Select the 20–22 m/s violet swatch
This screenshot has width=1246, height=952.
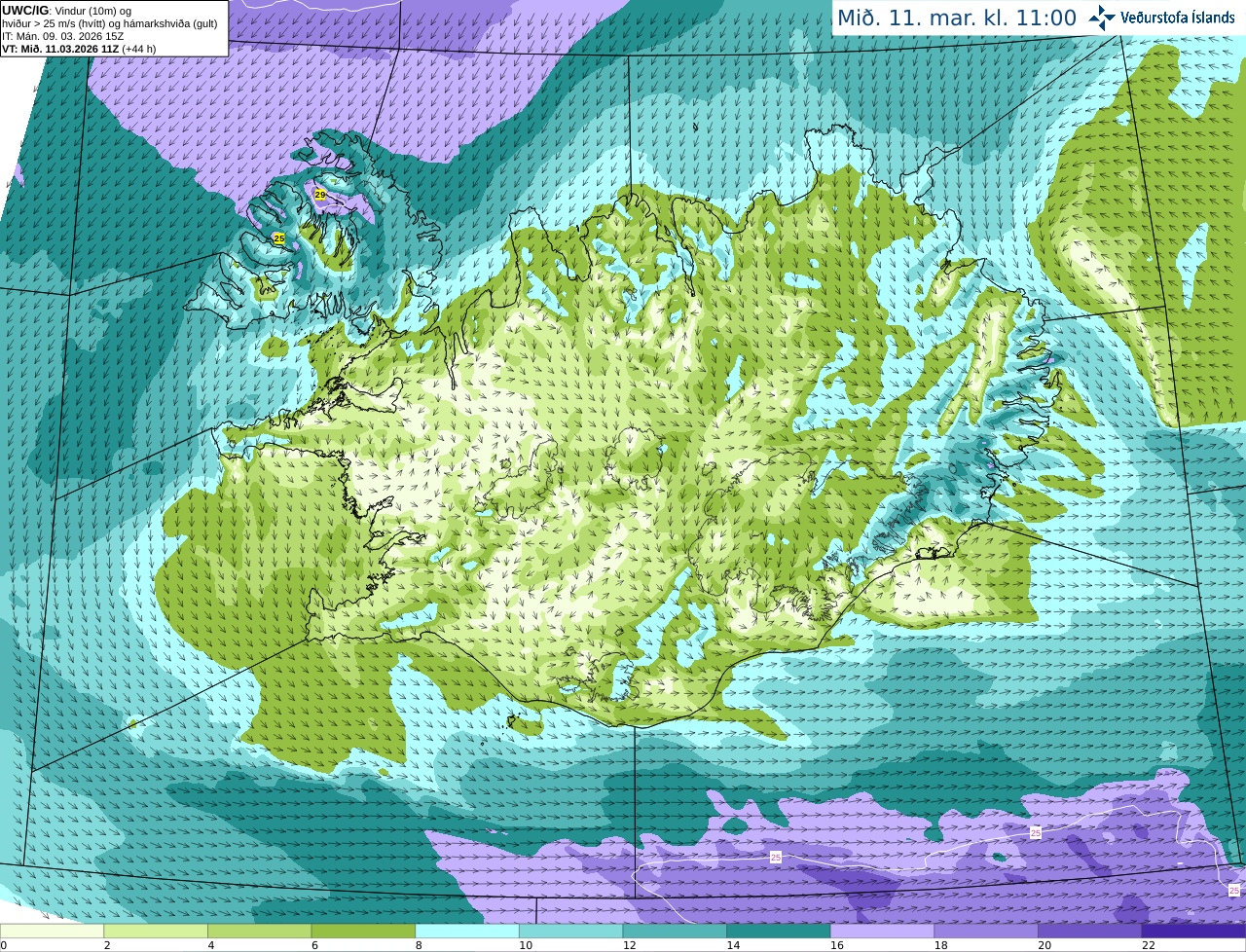coord(1090,932)
